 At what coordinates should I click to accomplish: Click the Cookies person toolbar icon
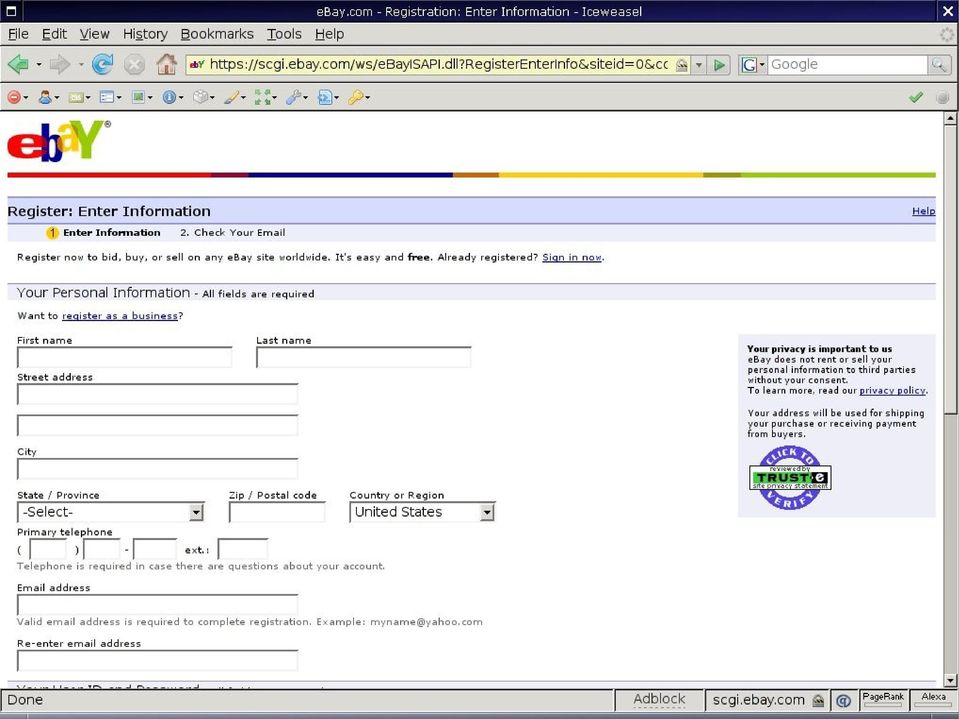pos(45,97)
